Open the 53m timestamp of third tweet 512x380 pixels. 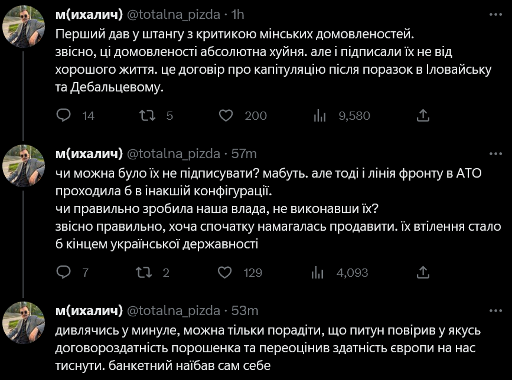[245, 311]
